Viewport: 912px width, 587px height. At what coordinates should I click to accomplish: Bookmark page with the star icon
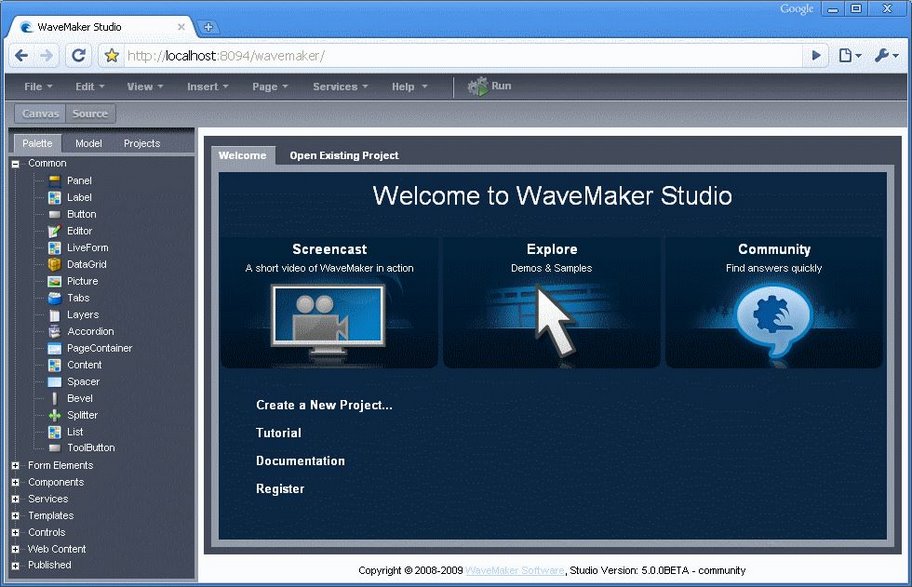coord(112,56)
